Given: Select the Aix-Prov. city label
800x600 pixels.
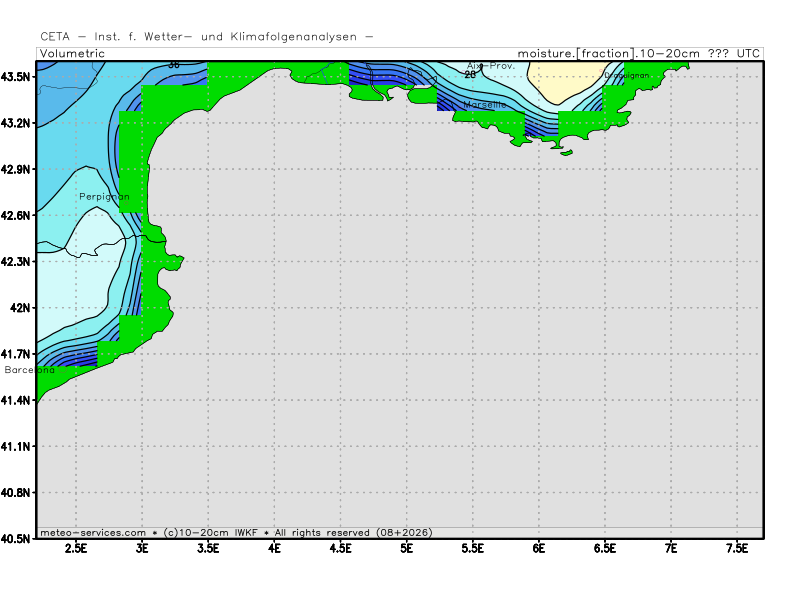Looking at the screenshot, I should click(x=491, y=66).
